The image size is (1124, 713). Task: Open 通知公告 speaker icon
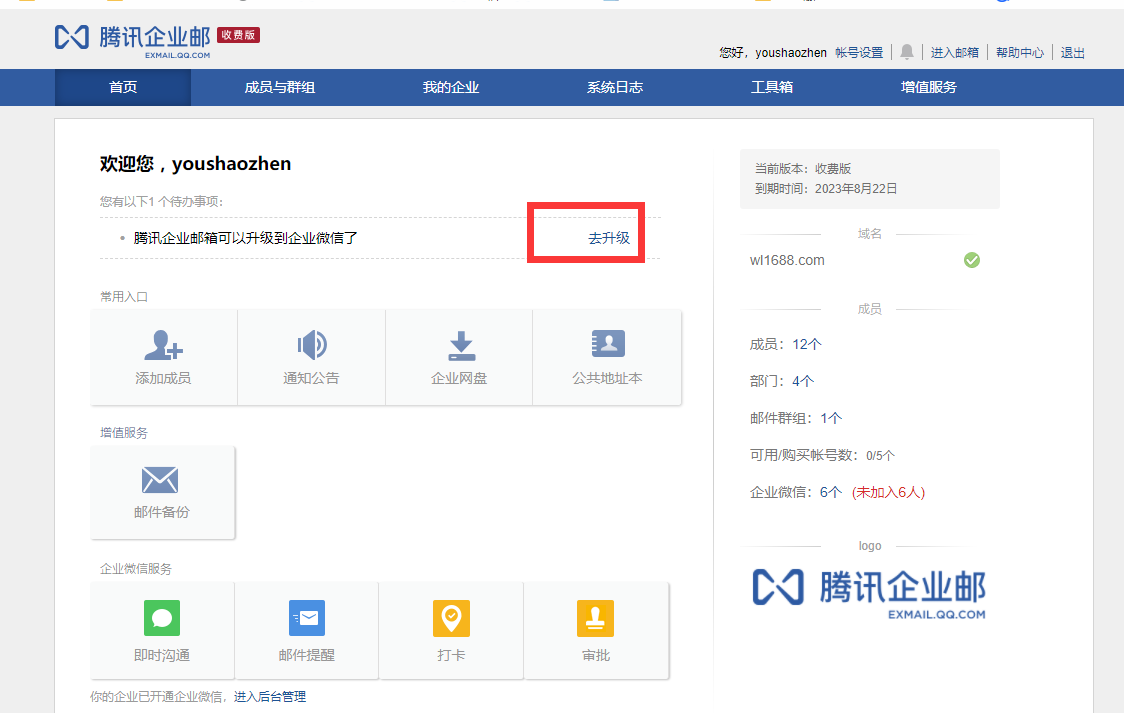(312, 345)
